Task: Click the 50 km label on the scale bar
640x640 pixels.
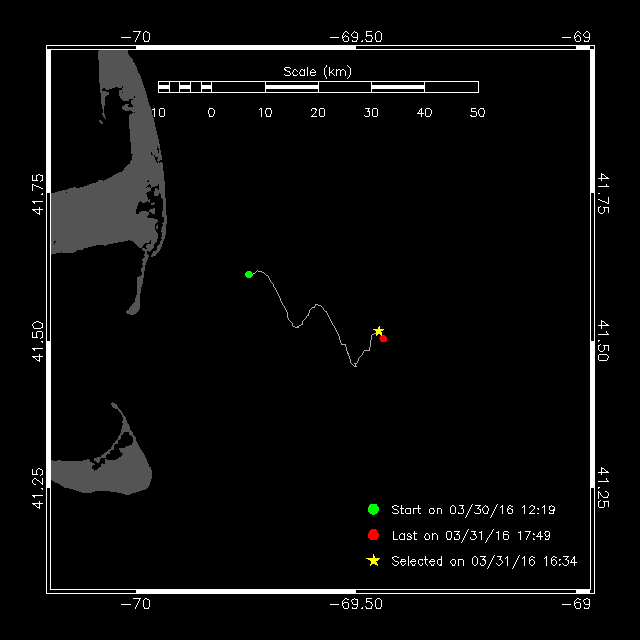Action: coord(477,113)
